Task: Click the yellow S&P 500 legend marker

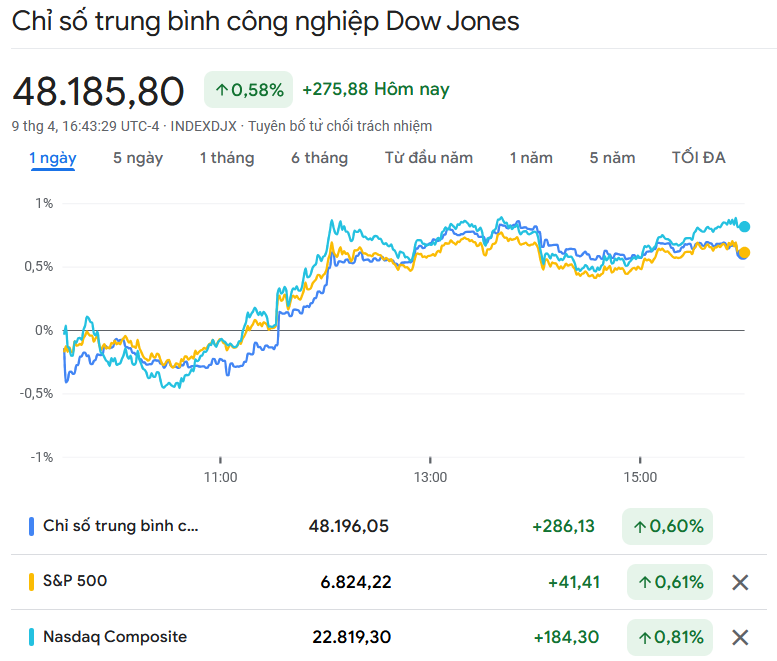Action: 32,581
